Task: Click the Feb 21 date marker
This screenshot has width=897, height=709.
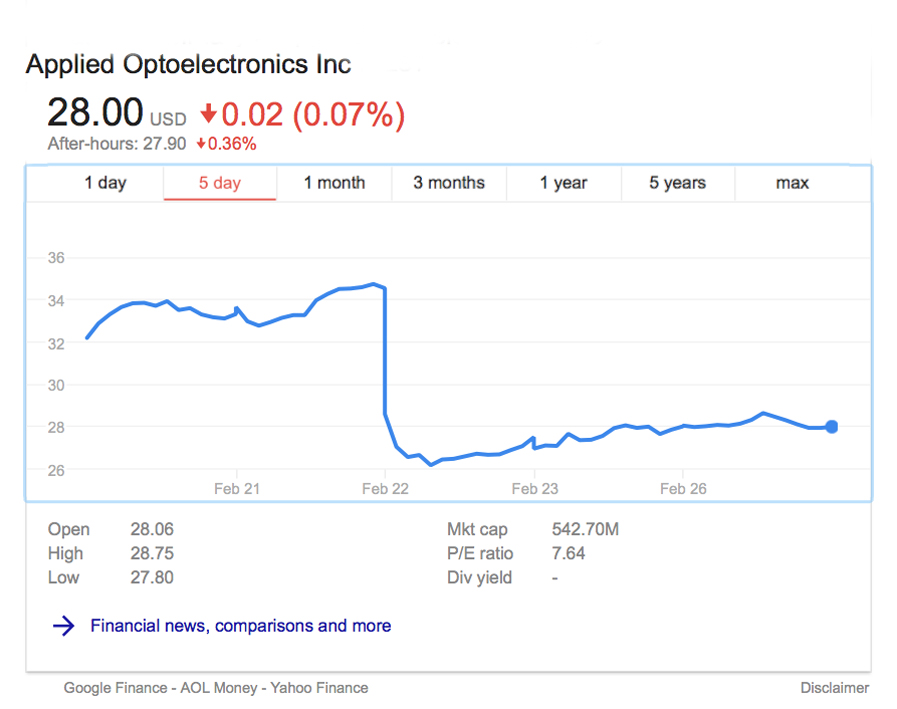Action: click(x=237, y=489)
